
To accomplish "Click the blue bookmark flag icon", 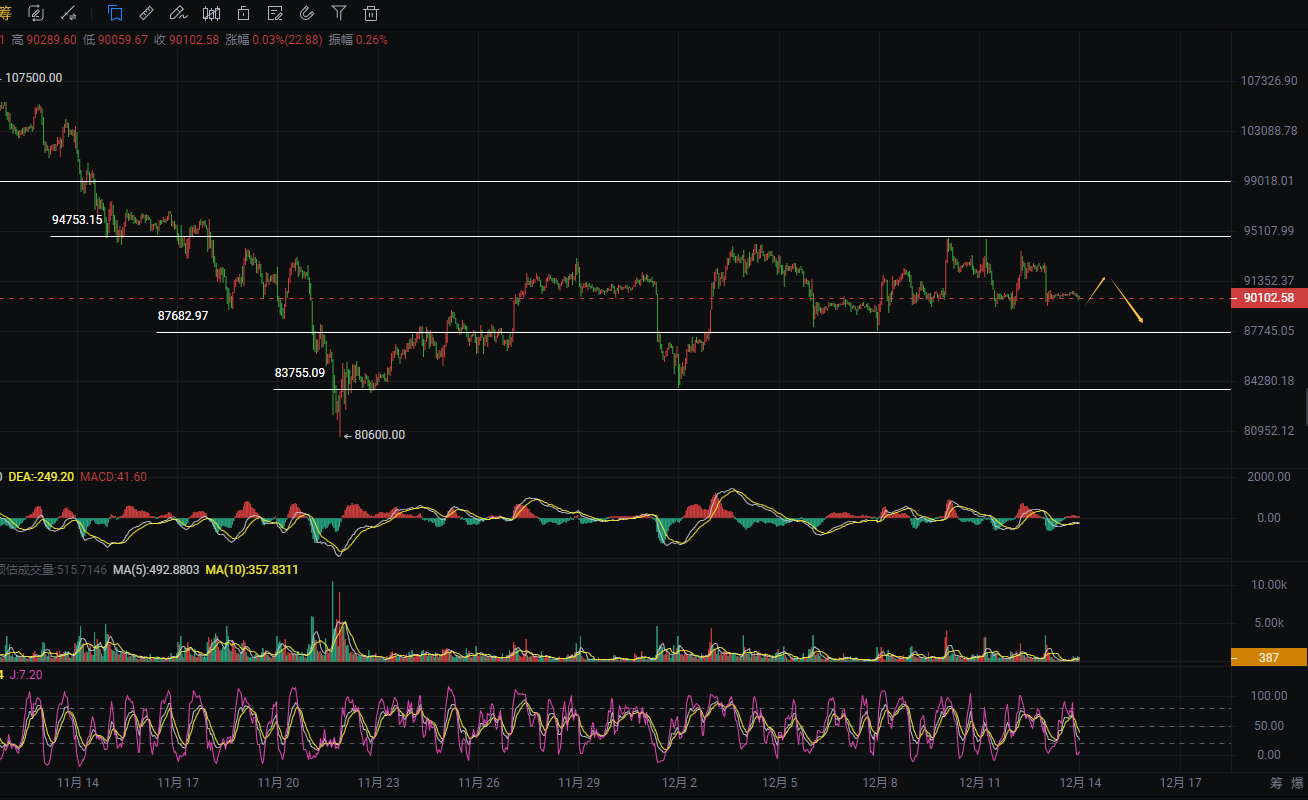I will (115, 13).
